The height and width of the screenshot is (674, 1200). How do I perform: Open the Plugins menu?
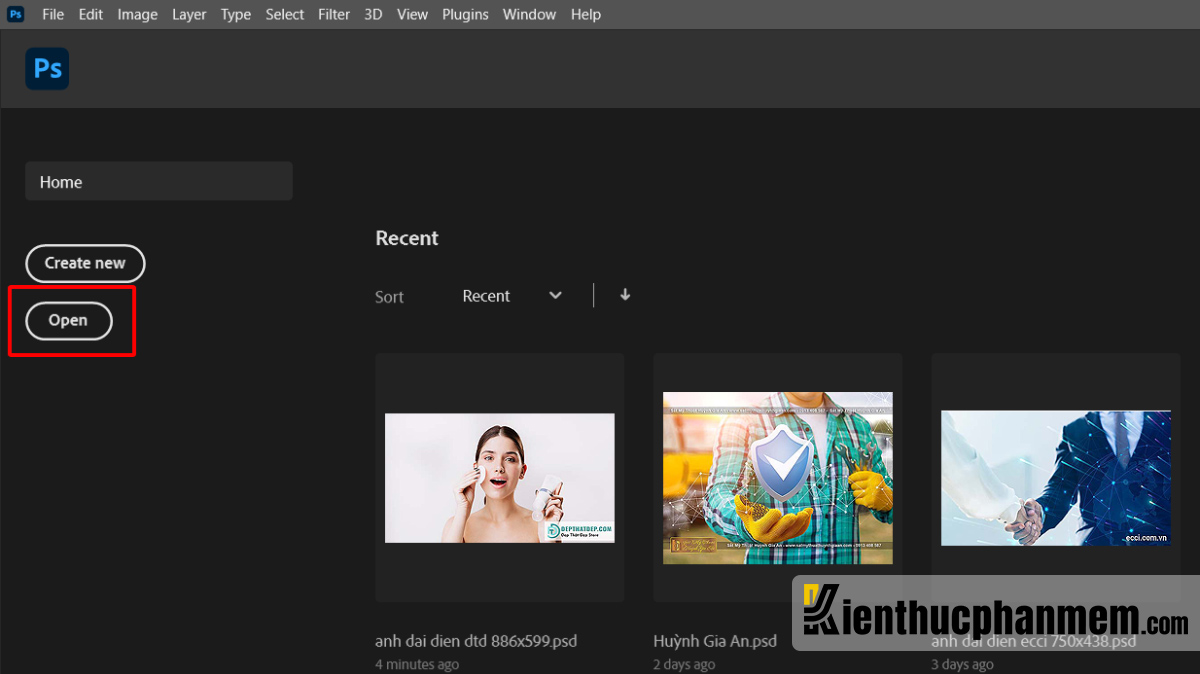pos(465,14)
